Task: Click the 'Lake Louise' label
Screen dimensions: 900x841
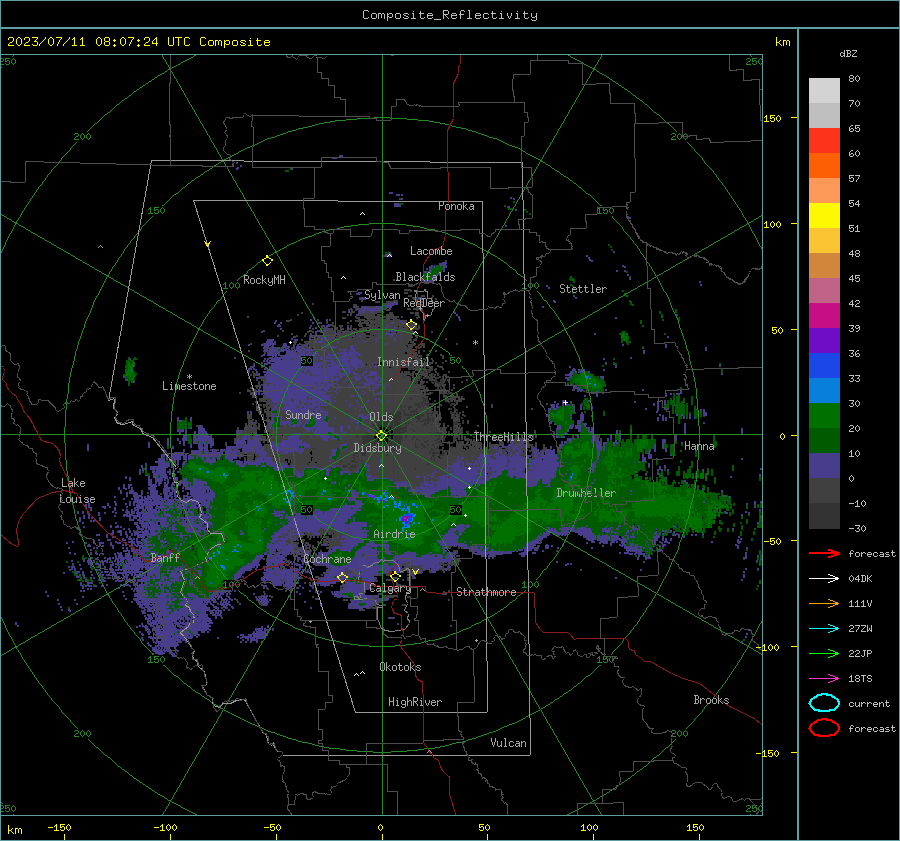Action: click(x=77, y=491)
